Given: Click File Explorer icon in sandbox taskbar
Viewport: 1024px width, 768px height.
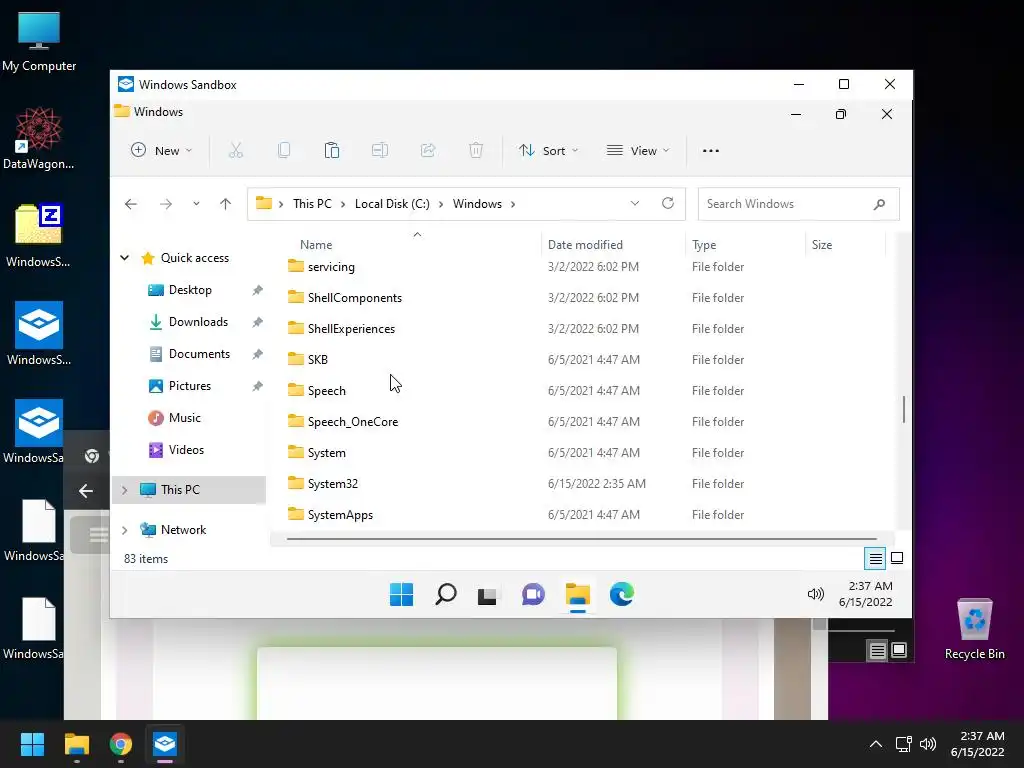Looking at the screenshot, I should 577,594.
